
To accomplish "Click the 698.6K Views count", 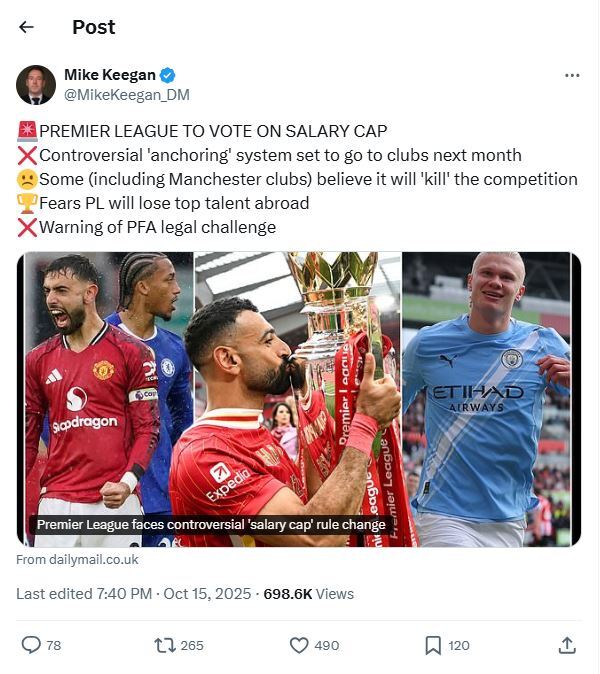I will [309, 594].
